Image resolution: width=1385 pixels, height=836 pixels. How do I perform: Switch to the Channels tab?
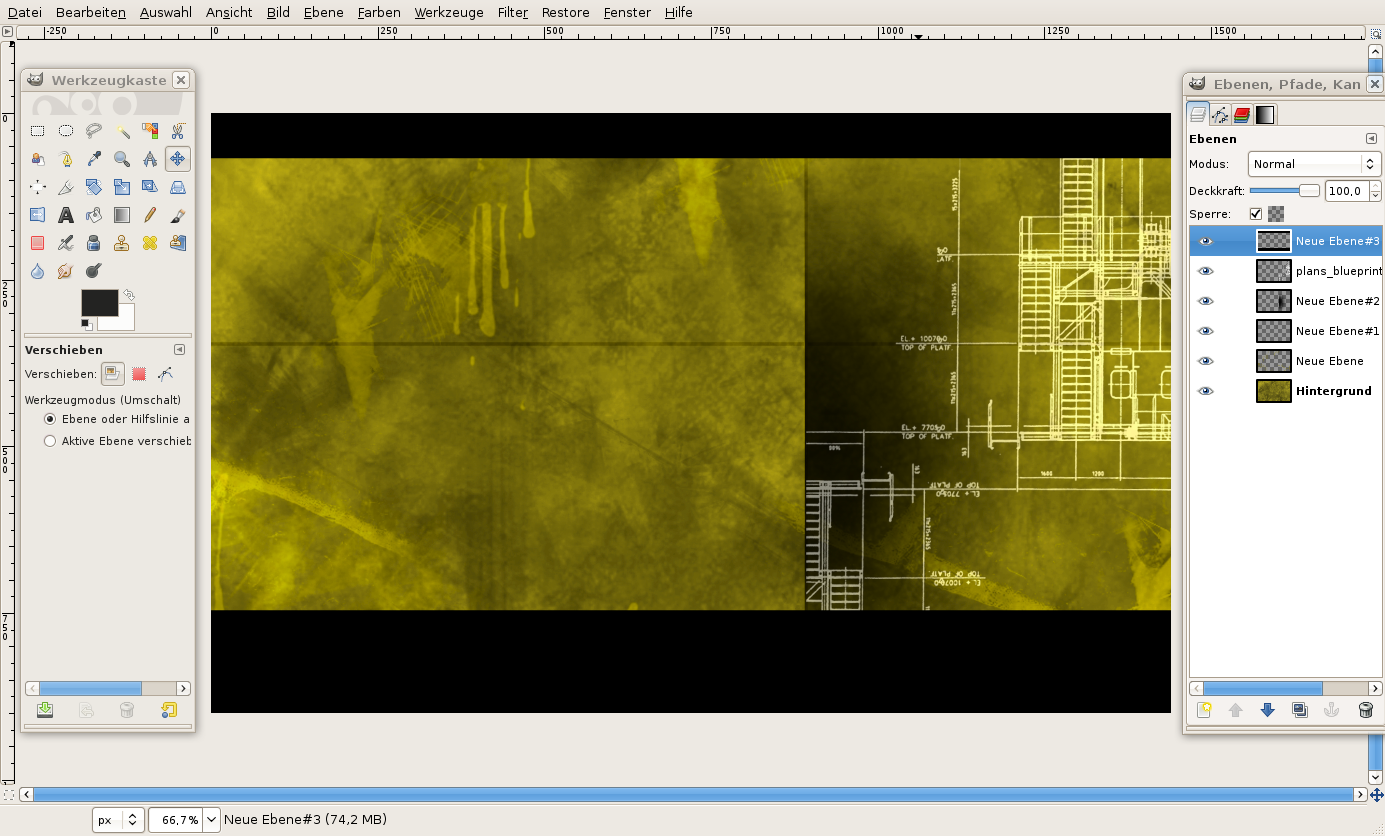point(1242,115)
